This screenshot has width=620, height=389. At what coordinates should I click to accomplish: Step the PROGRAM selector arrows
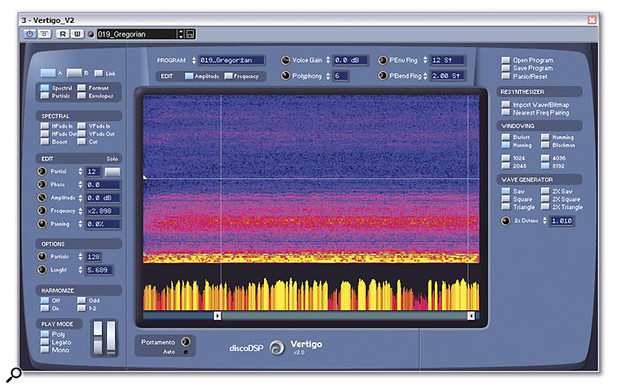194,60
